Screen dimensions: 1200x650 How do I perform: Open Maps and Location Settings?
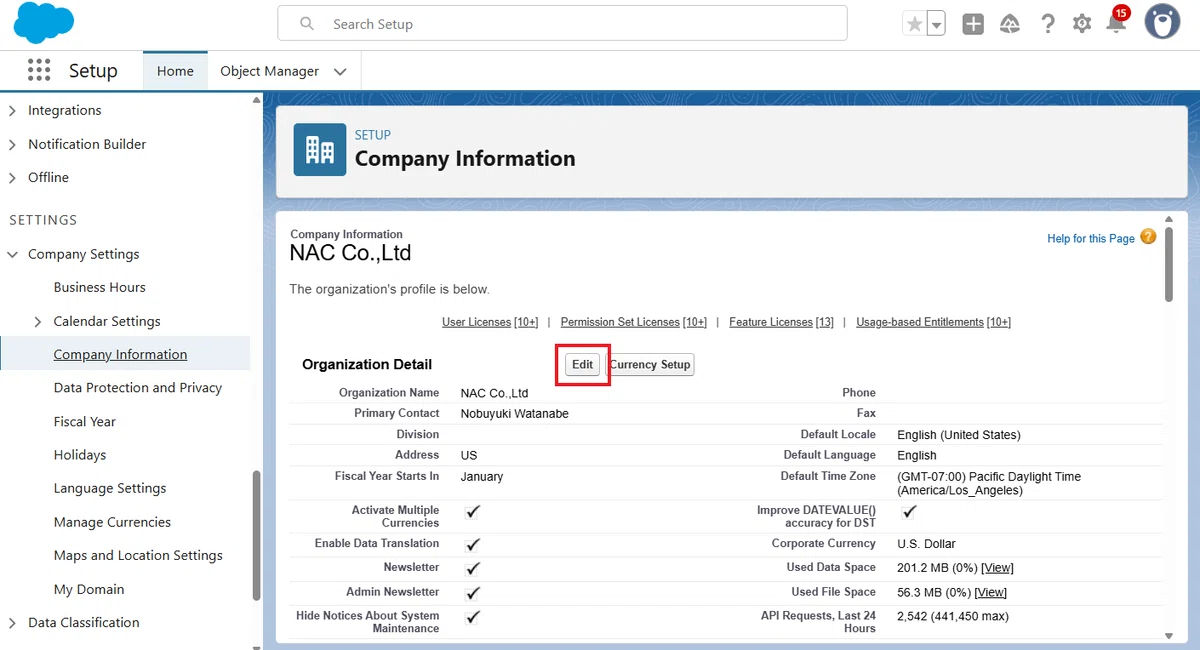point(138,556)
